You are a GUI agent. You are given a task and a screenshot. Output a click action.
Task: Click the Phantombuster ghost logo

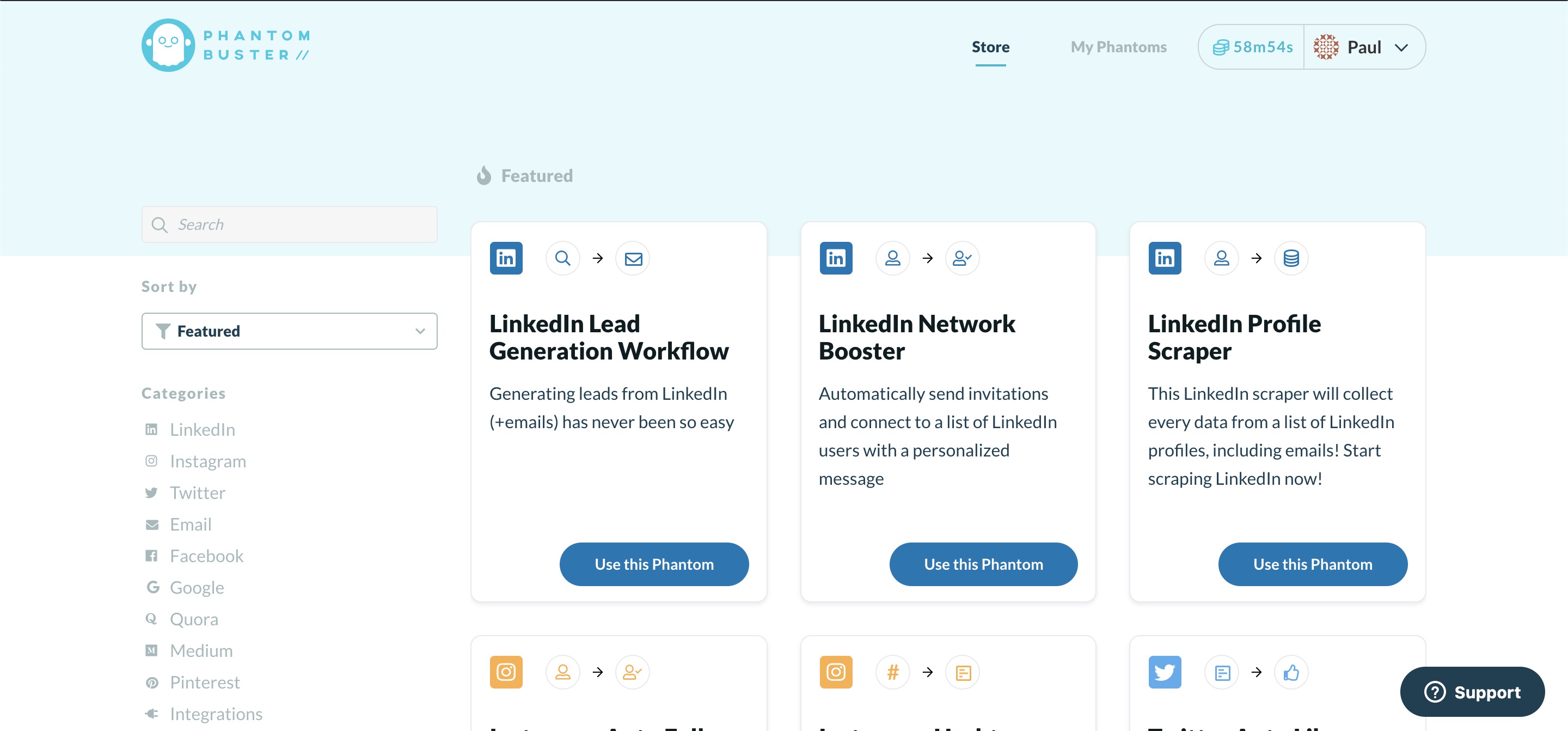coord(168,45)
